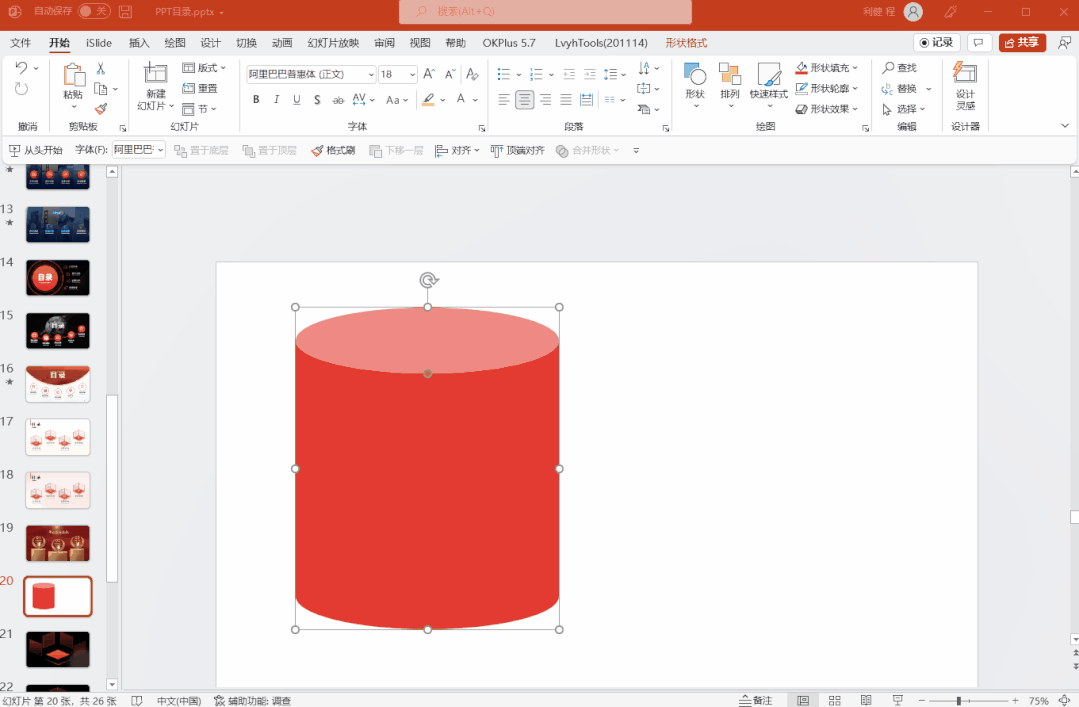The height and width of the screenshot is (707, 1079).
Task: Click the Cut scissors icon
Action: 100,68
